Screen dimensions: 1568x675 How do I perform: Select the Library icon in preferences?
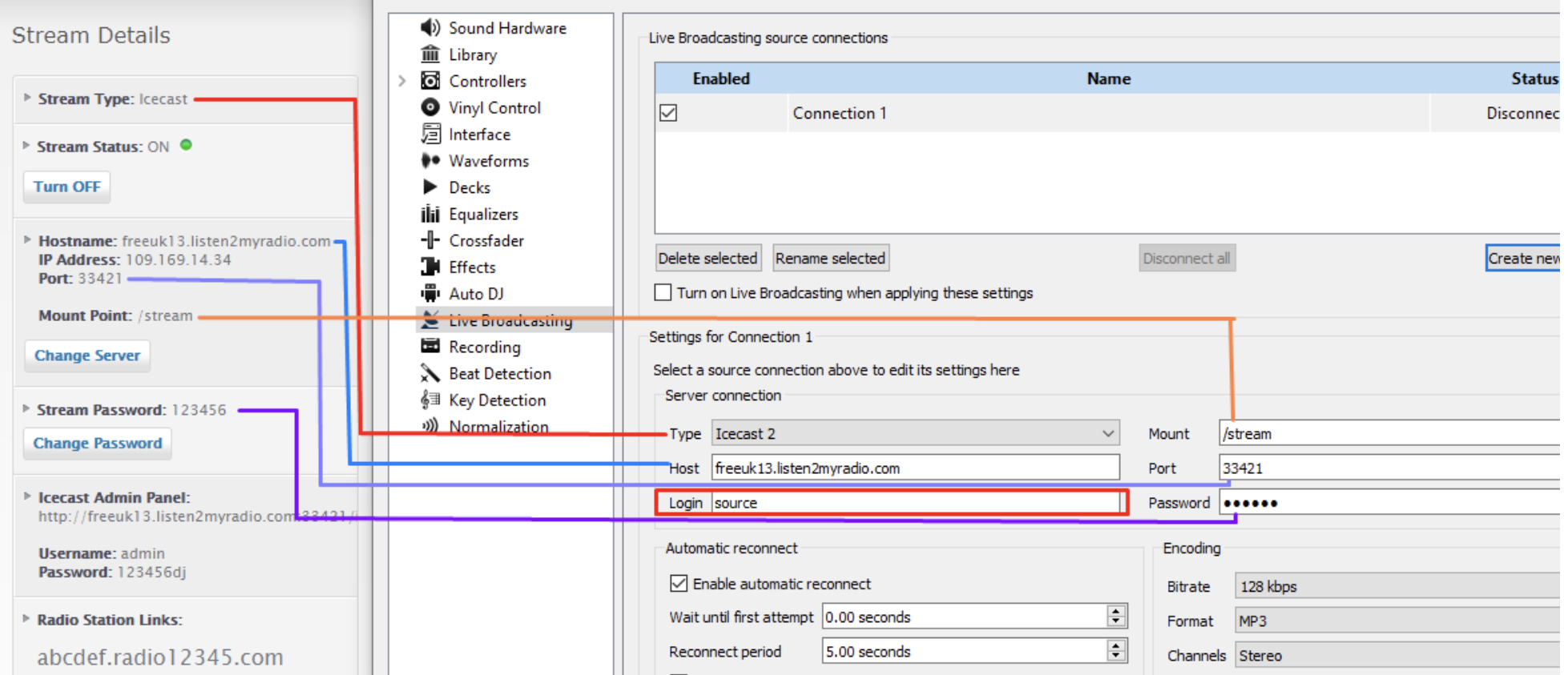point(430,54)
